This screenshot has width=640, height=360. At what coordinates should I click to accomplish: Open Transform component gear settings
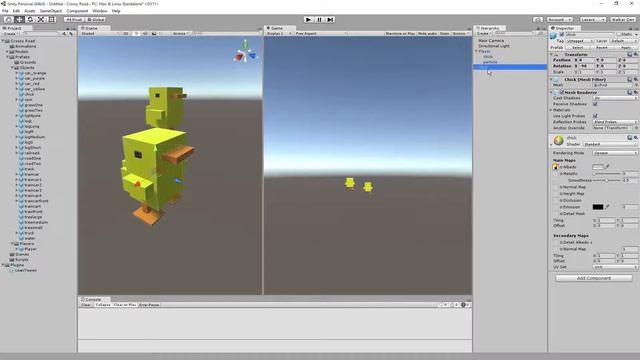click(x=636, y=54)
